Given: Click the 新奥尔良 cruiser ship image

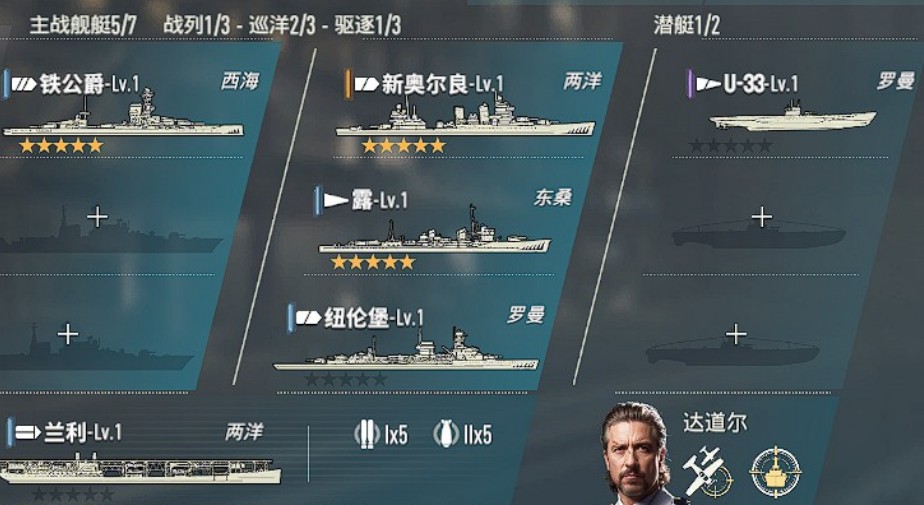Looking at the screenshot, I should (x=465, y=116).
